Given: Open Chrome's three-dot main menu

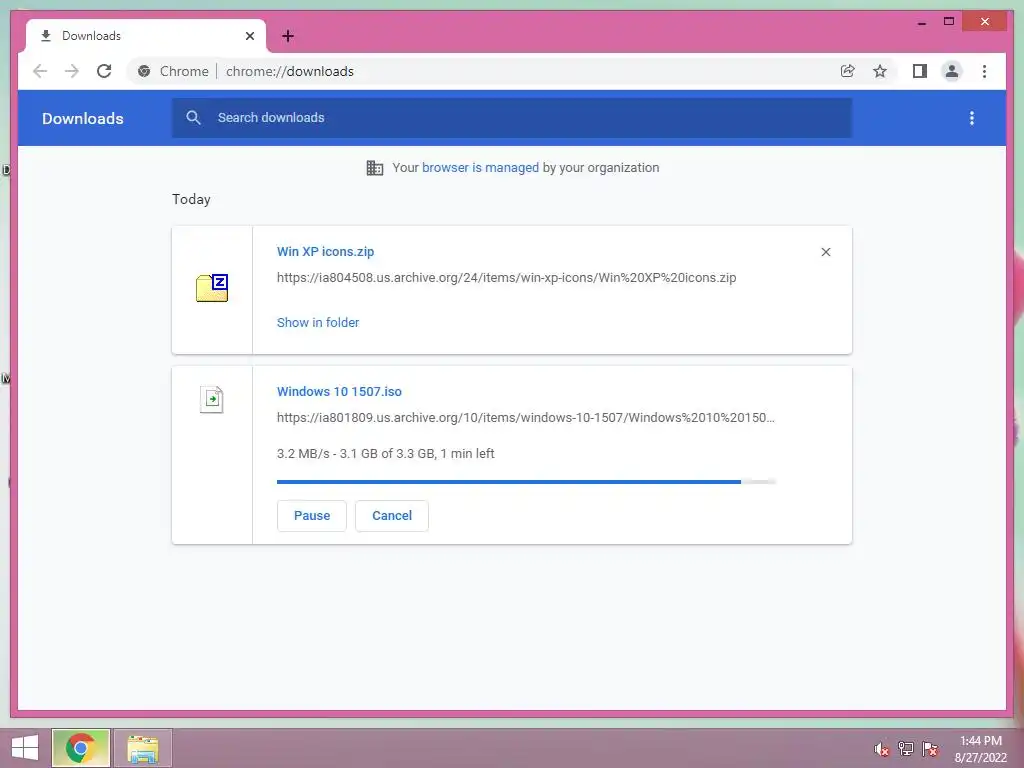Looking at the screenshot, I should (984, 71).
